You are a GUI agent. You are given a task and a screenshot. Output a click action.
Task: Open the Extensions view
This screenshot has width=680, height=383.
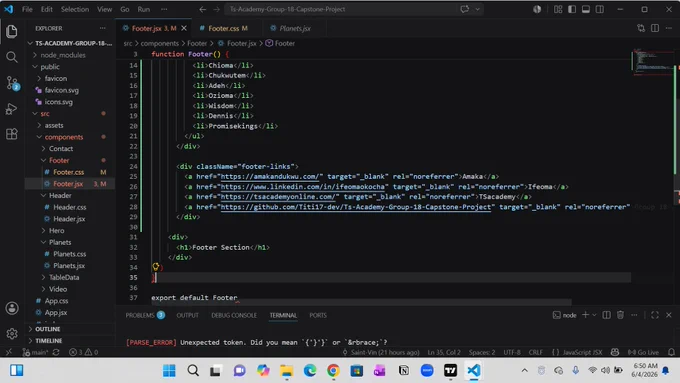click(12, 134)
